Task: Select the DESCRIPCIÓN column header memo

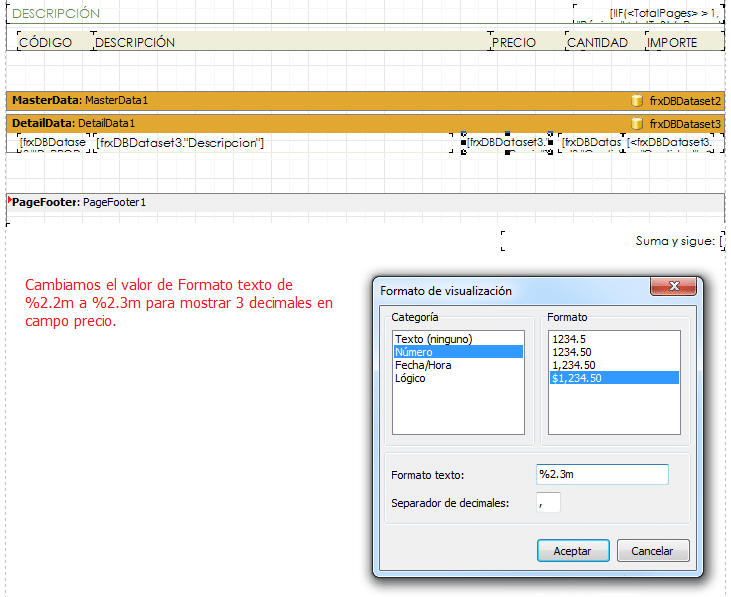Action: pyautogui.click(x=292, y=41)
